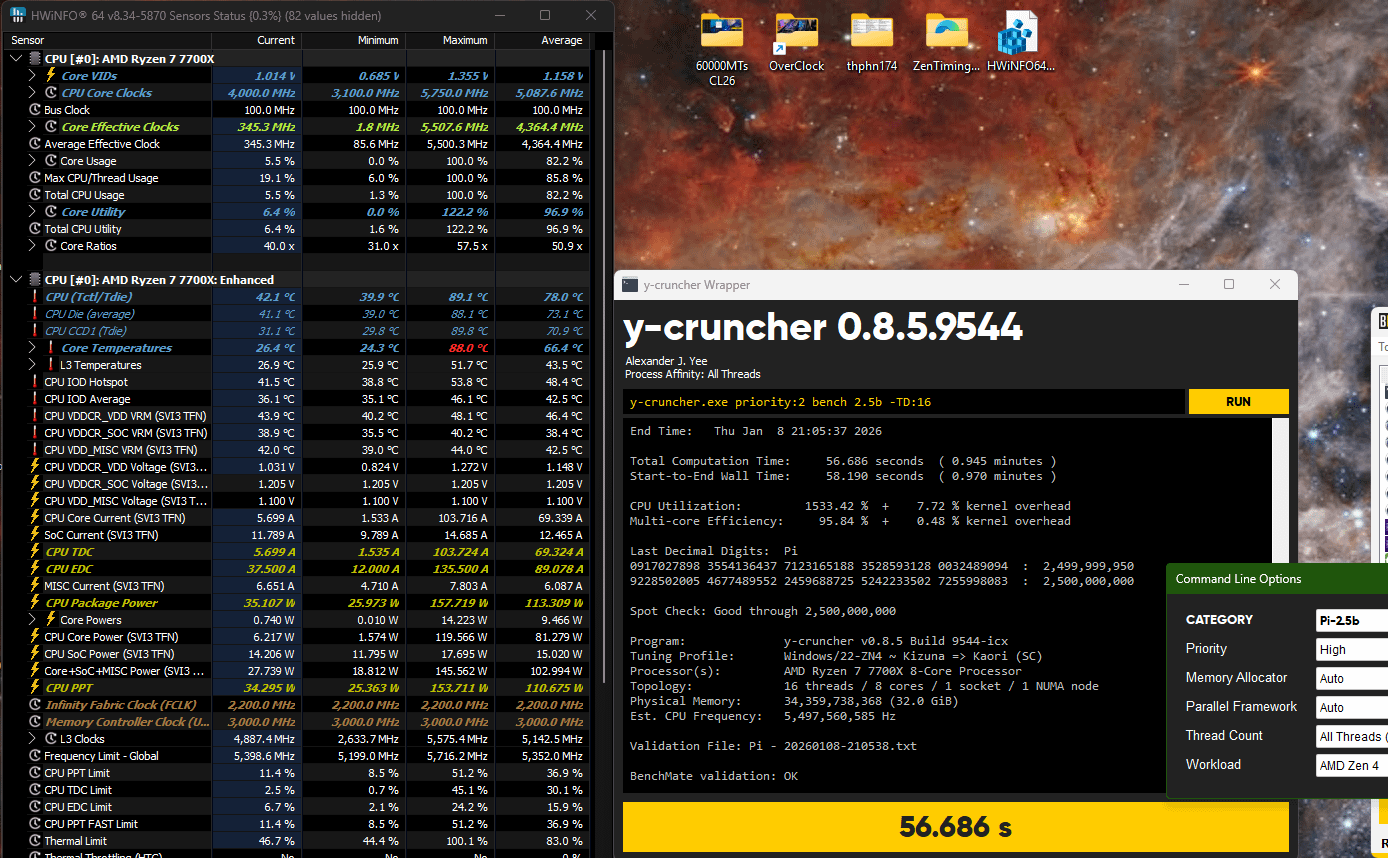
Task: Click the HWiNFO title bar app icon
Action: (x=19, y=16)
